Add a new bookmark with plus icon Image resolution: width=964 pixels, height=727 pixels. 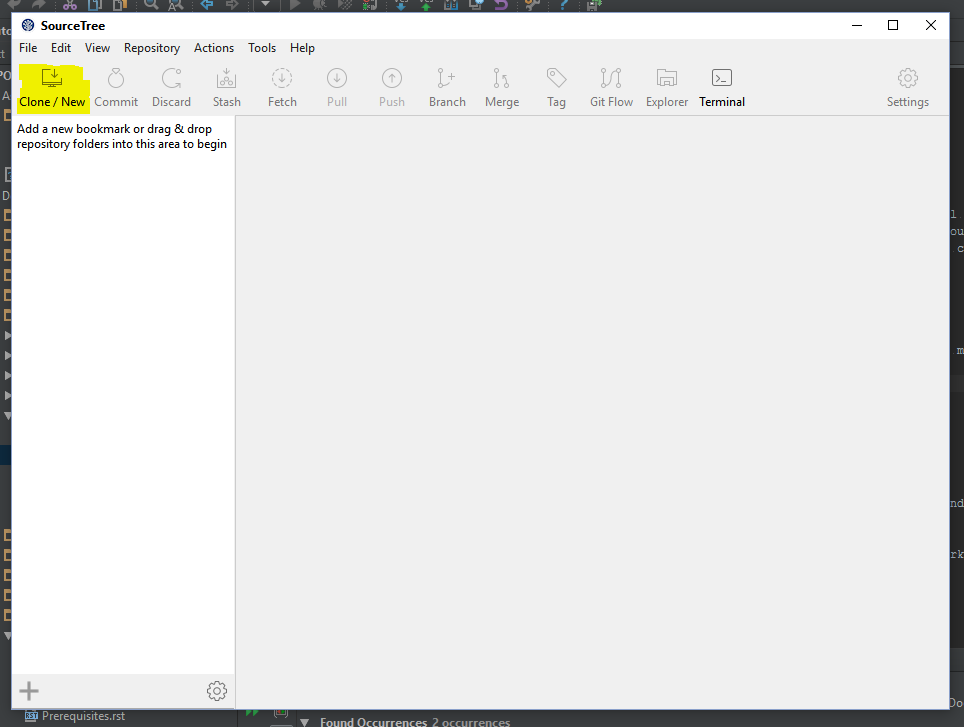click(x=29, y=691)
